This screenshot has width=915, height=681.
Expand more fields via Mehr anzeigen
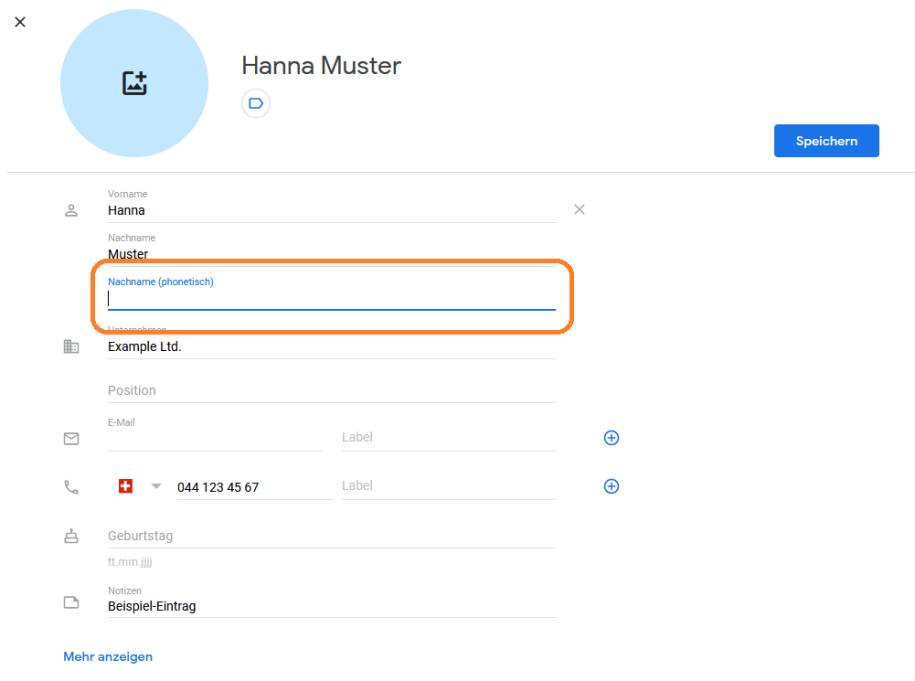(x=108, y=657)
